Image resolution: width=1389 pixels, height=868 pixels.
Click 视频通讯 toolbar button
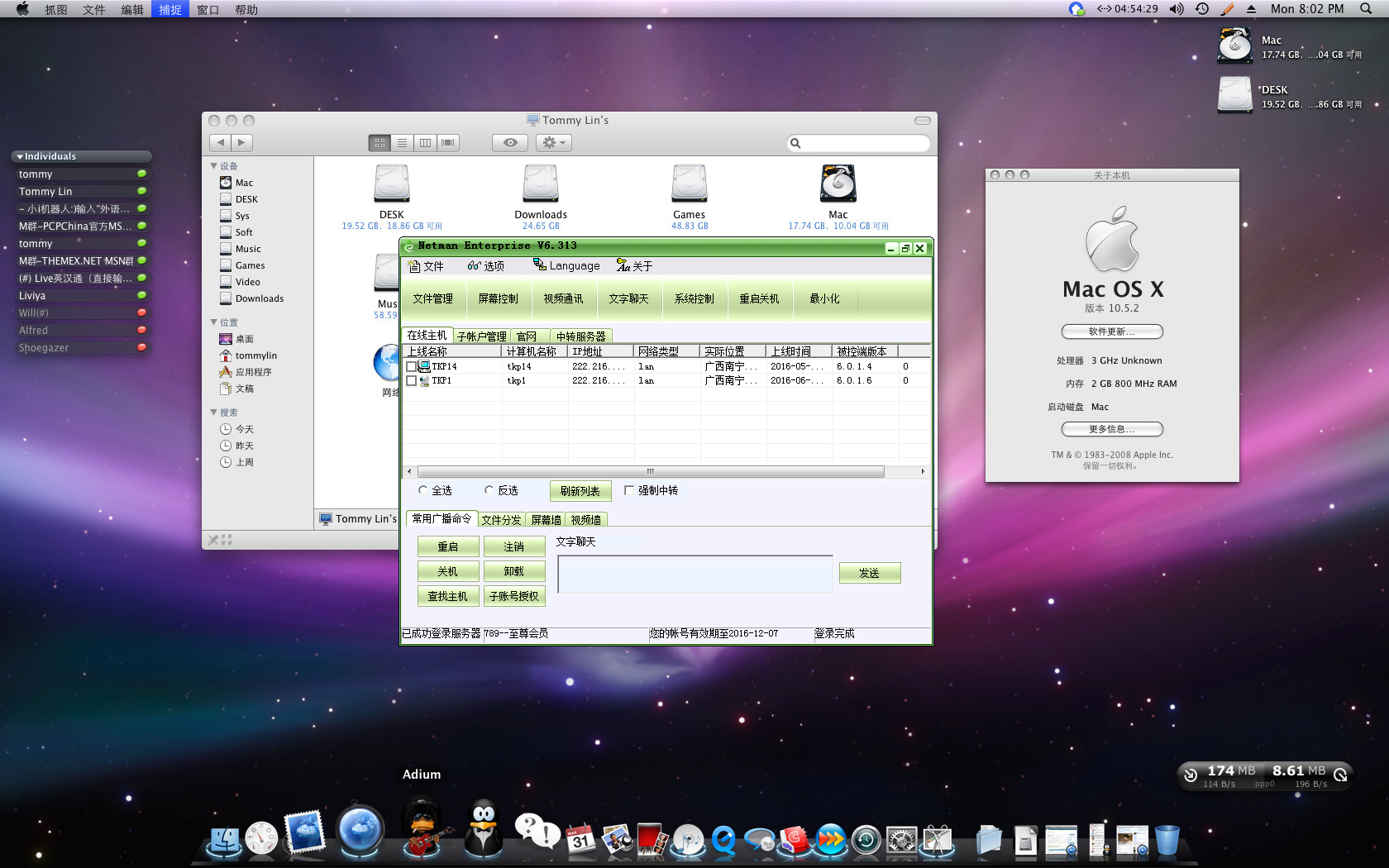point(563,299)
